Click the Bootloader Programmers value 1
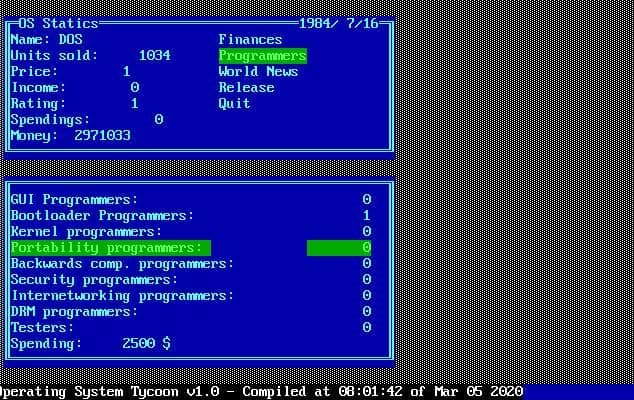The height and width of the screenshot is (400, 634). click(366, 216)
